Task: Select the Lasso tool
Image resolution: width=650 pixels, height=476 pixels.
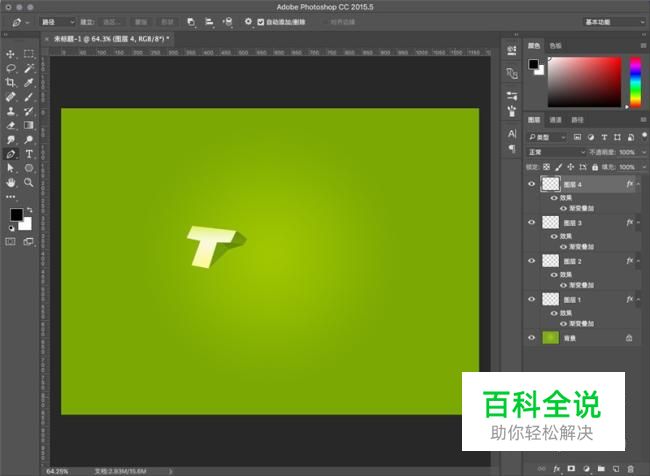Action: tap(11, 68)
